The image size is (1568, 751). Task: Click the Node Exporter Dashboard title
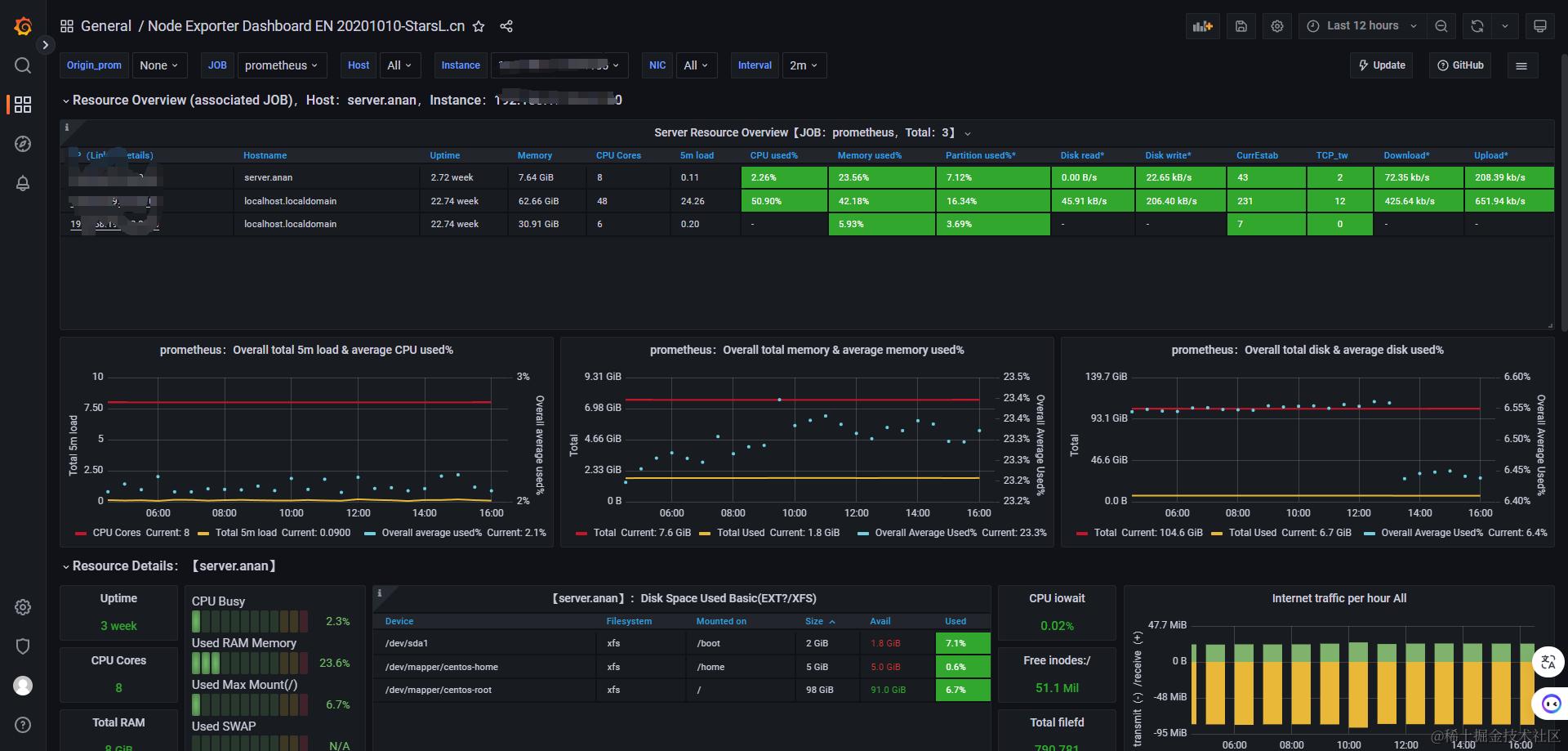click(x=306, y=26)
